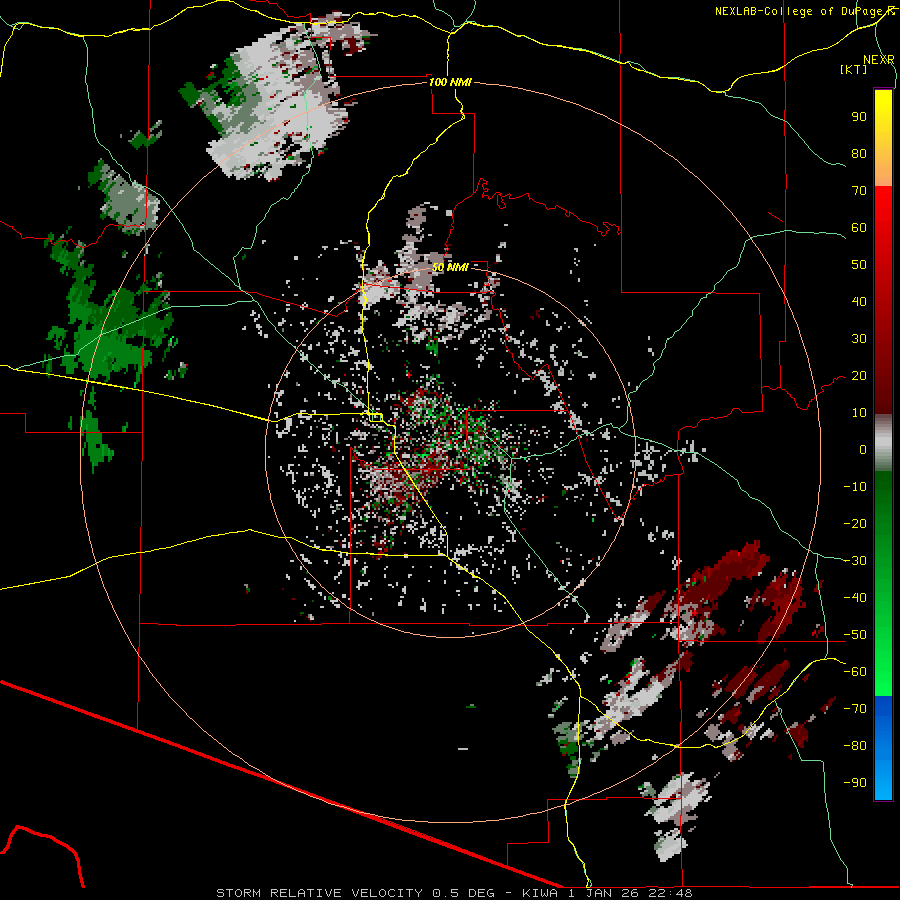Click the 70 value on velocity scale
Viewport: 900px width, 900px height.
859,191
